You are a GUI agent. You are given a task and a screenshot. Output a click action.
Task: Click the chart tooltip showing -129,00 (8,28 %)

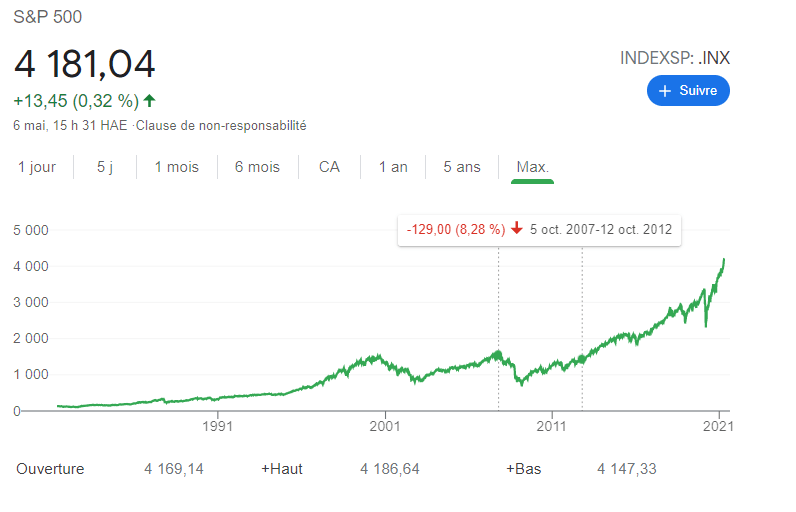539,229
